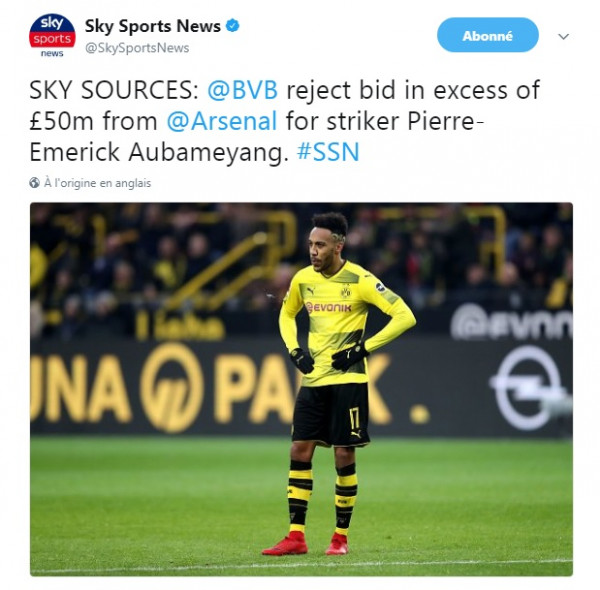Click the Evonik logo on the yellow jersey
This screenshot has width=600, height=590.
[x=328, y=307]
